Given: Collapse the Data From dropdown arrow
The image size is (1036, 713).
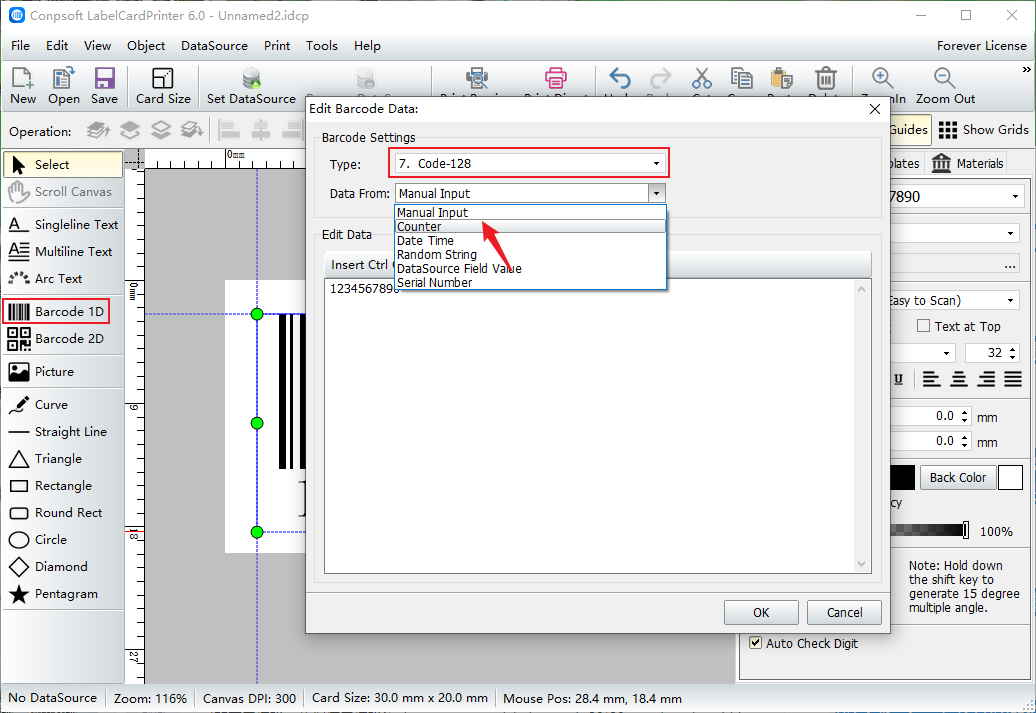Looking at the screenshot, I should coord(656,193).
